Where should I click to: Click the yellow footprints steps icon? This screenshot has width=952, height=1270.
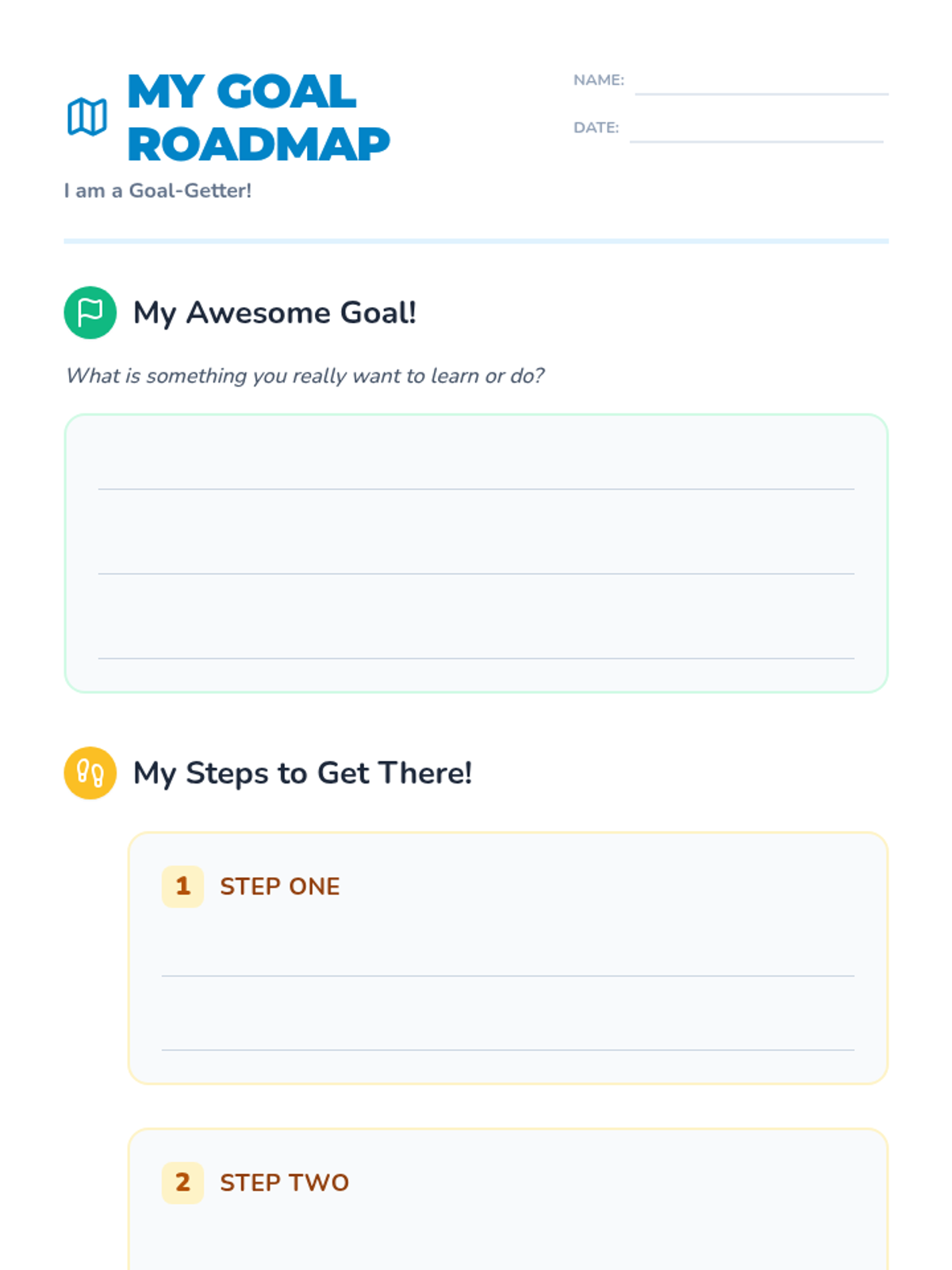coord(90,773)
